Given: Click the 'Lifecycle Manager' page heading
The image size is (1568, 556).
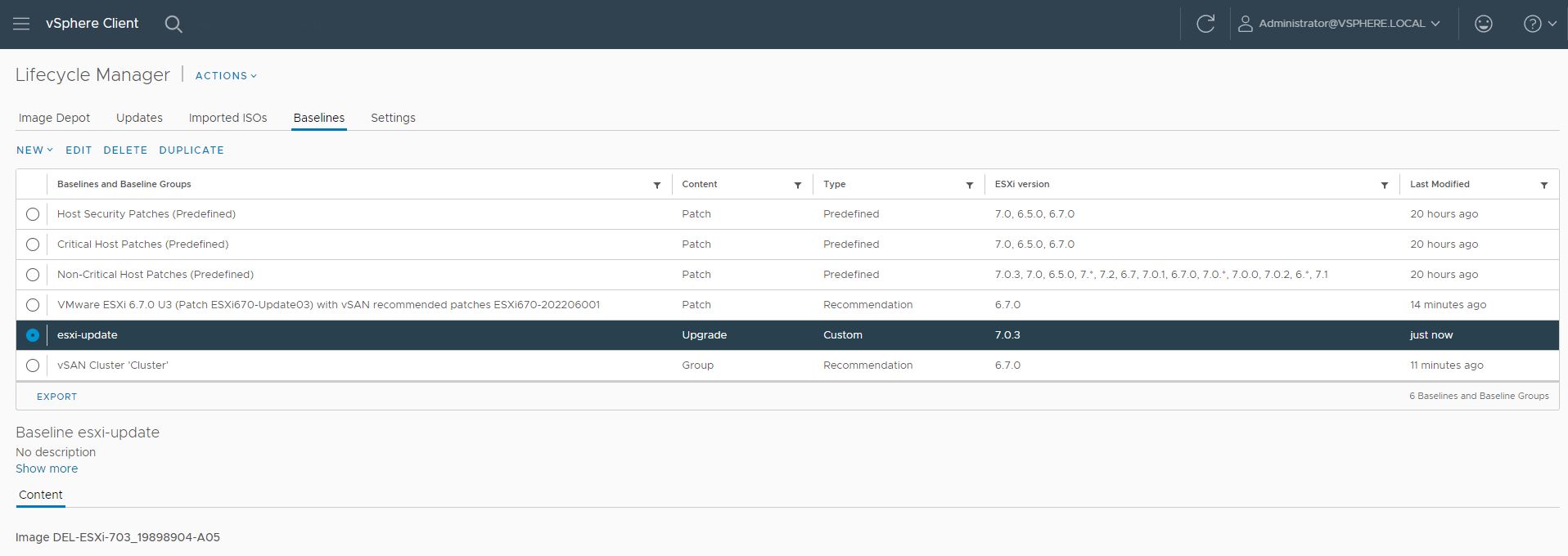Looking at the screenshot, I should click(92, 74).
